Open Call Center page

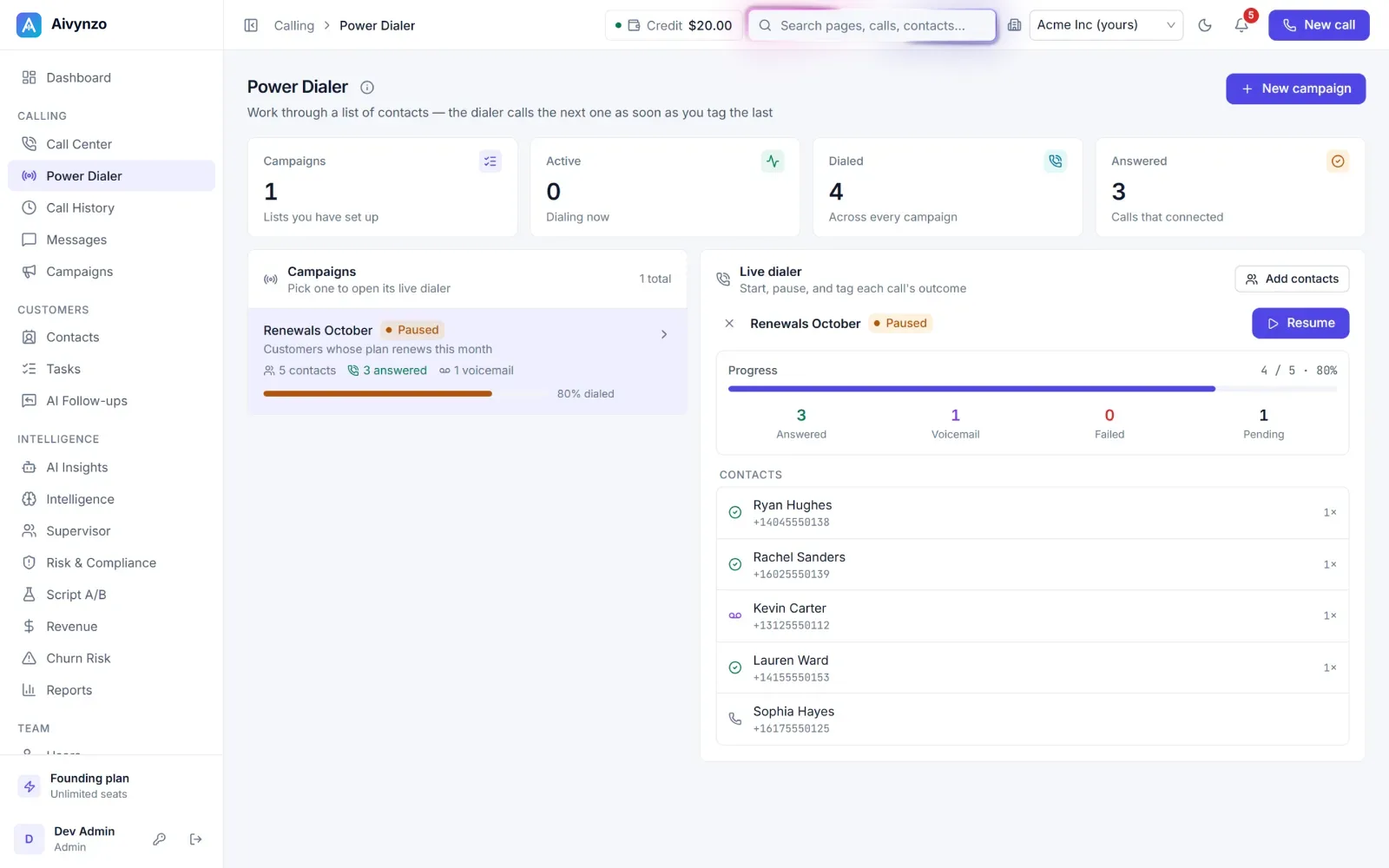click(111, 144)
